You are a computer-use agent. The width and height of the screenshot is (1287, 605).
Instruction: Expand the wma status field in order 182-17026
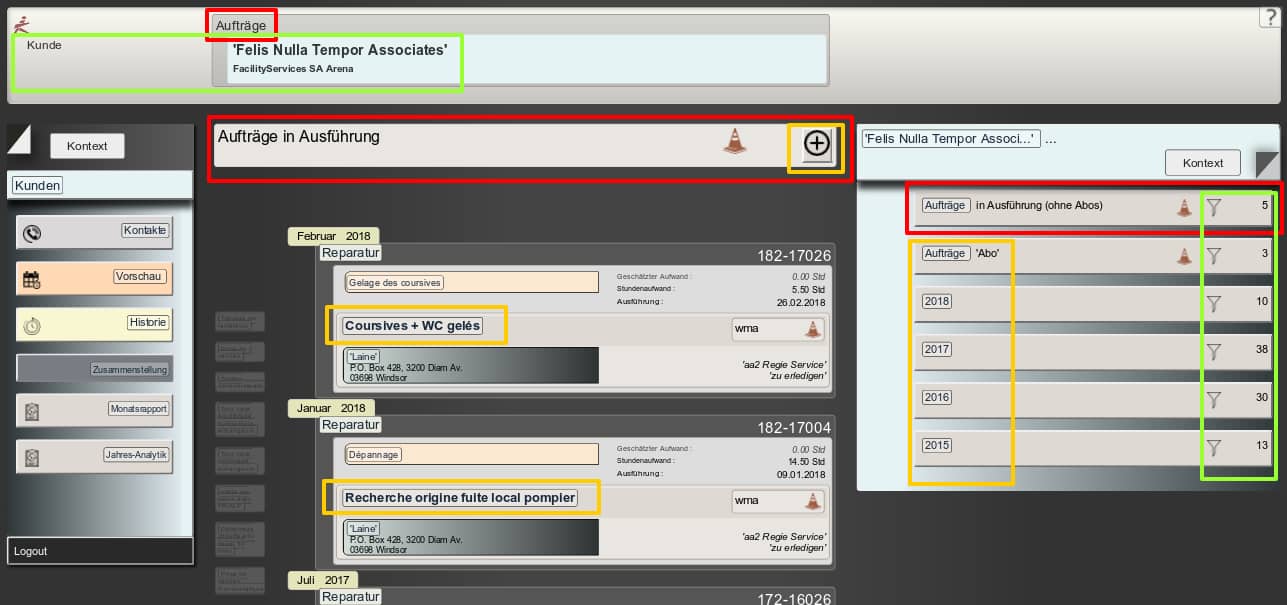click(777, 329)
